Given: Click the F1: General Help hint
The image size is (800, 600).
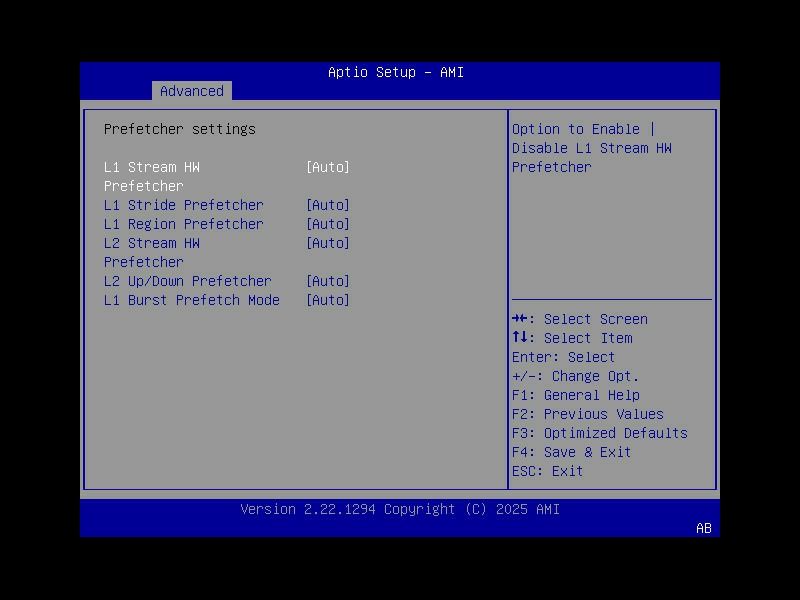Looking at the screenshot, I should 576,395.
